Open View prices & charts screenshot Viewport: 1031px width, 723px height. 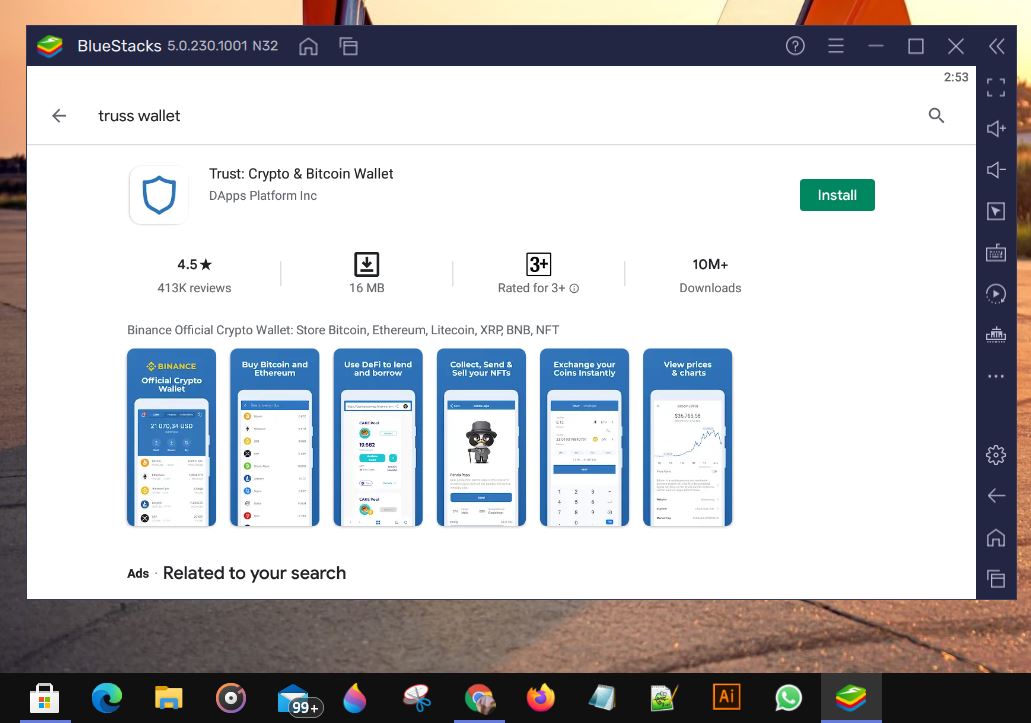(688, 437)
